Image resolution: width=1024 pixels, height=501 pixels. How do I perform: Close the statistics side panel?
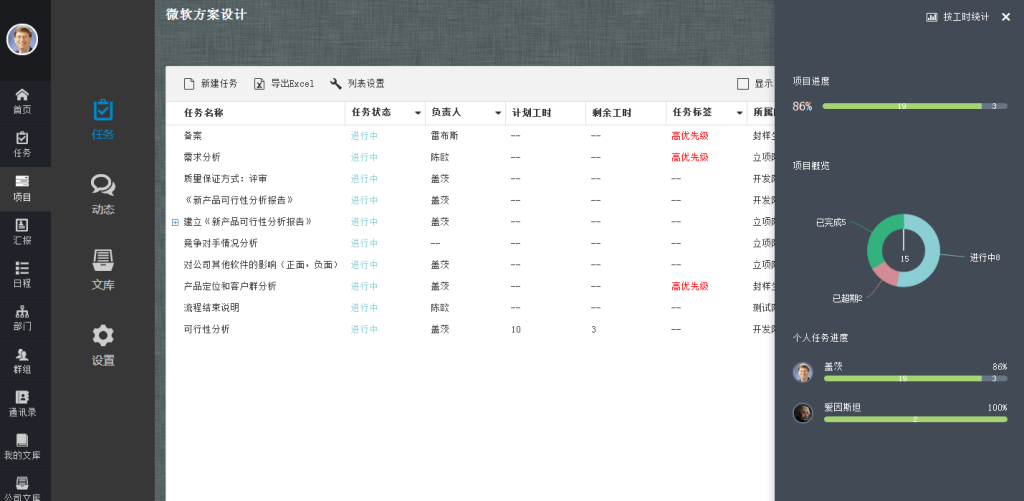point(1006,17)
